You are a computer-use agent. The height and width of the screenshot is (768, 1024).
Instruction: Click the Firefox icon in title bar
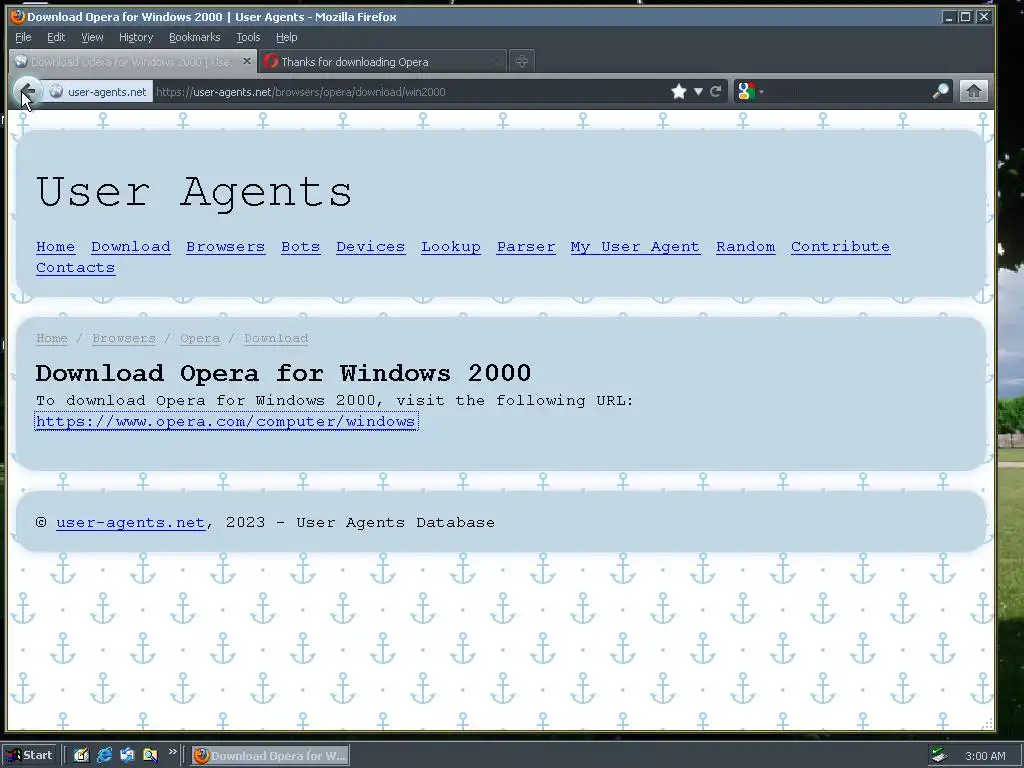coord(18,16)
